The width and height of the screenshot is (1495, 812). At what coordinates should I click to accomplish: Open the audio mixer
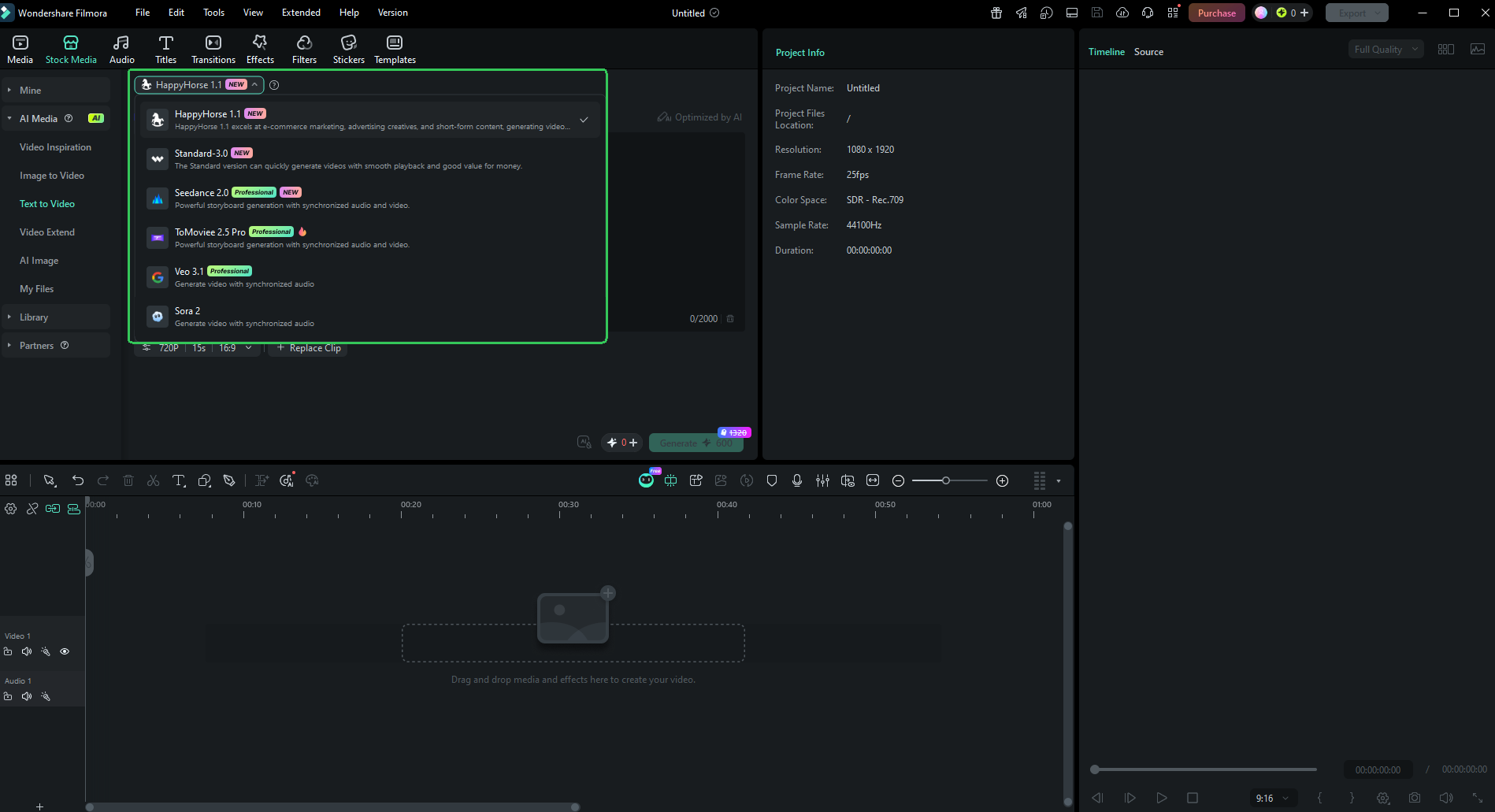pyautogui.click(x=822, y=480)
